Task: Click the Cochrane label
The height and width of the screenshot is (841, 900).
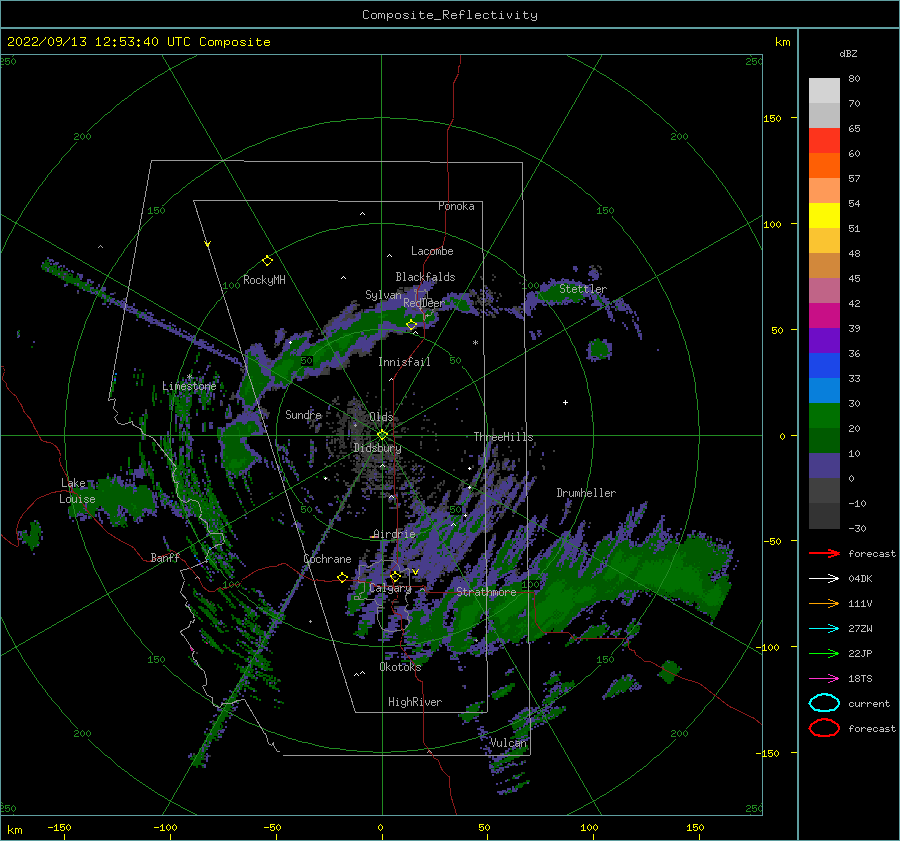Action: [x=327, y=559]
